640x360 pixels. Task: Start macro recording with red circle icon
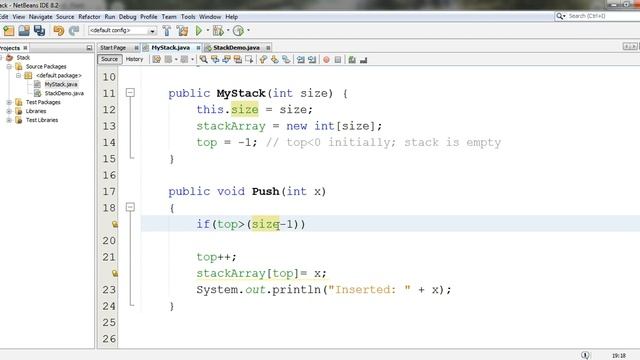tap(326, 60)
